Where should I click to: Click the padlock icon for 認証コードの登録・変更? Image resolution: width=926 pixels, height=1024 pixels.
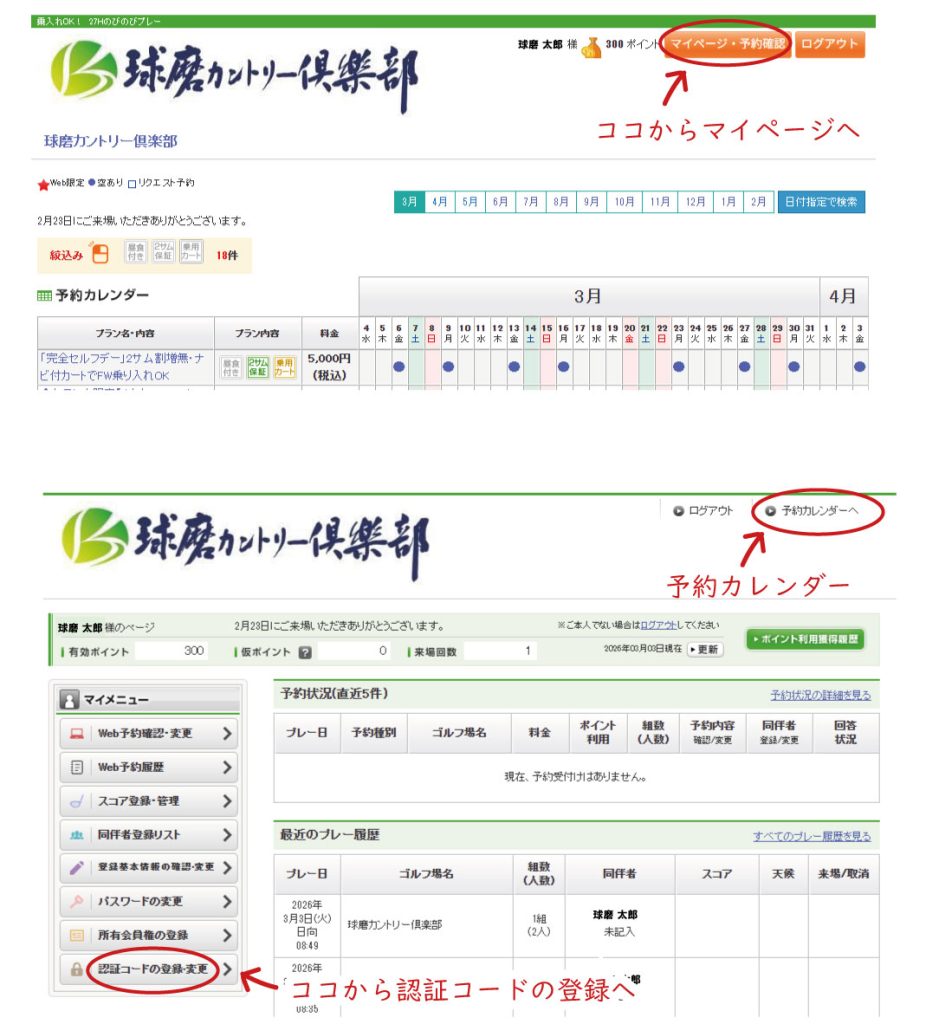point(77,969)
